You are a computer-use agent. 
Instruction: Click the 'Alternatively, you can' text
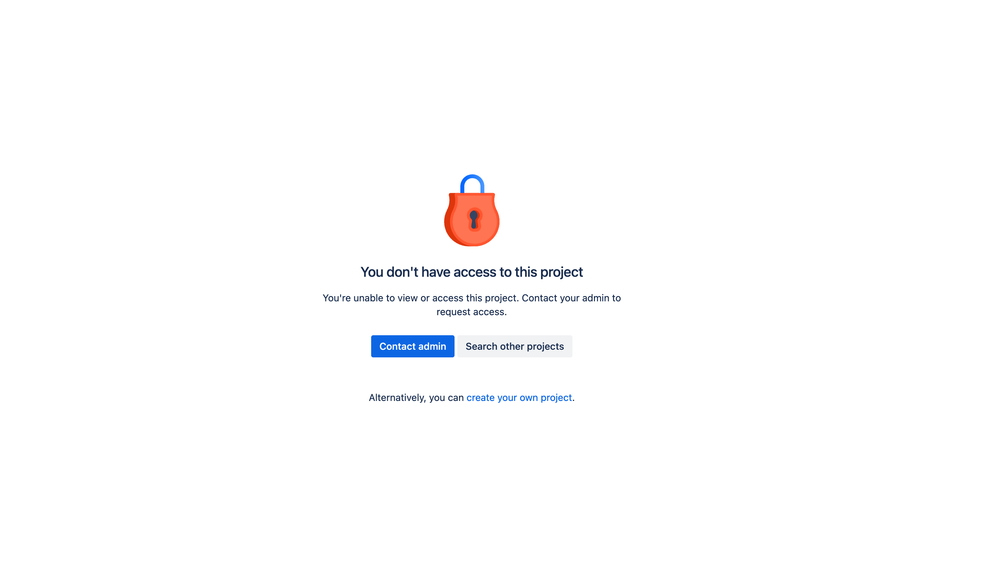[416, 397]
